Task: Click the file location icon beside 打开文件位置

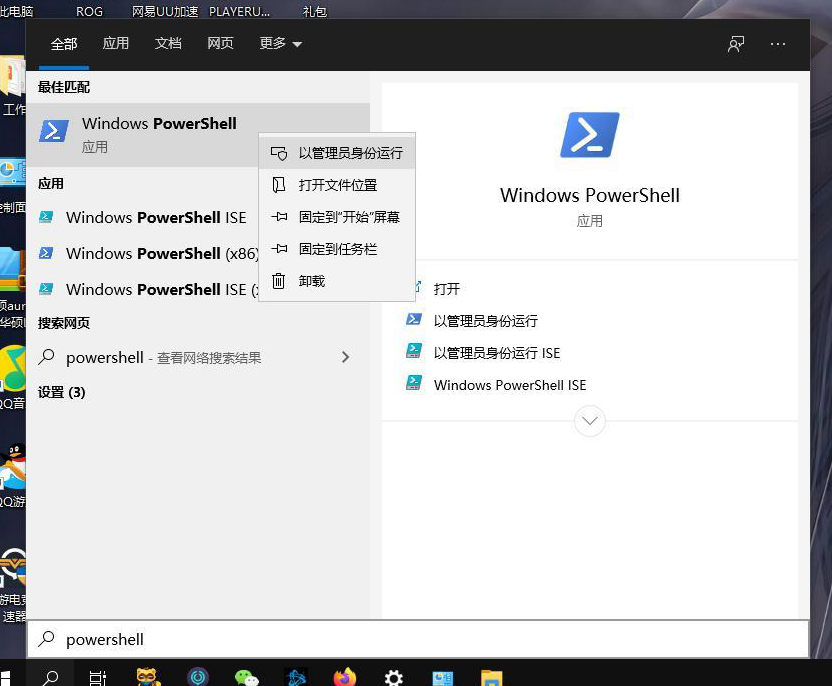Action: tap(279, 185)
